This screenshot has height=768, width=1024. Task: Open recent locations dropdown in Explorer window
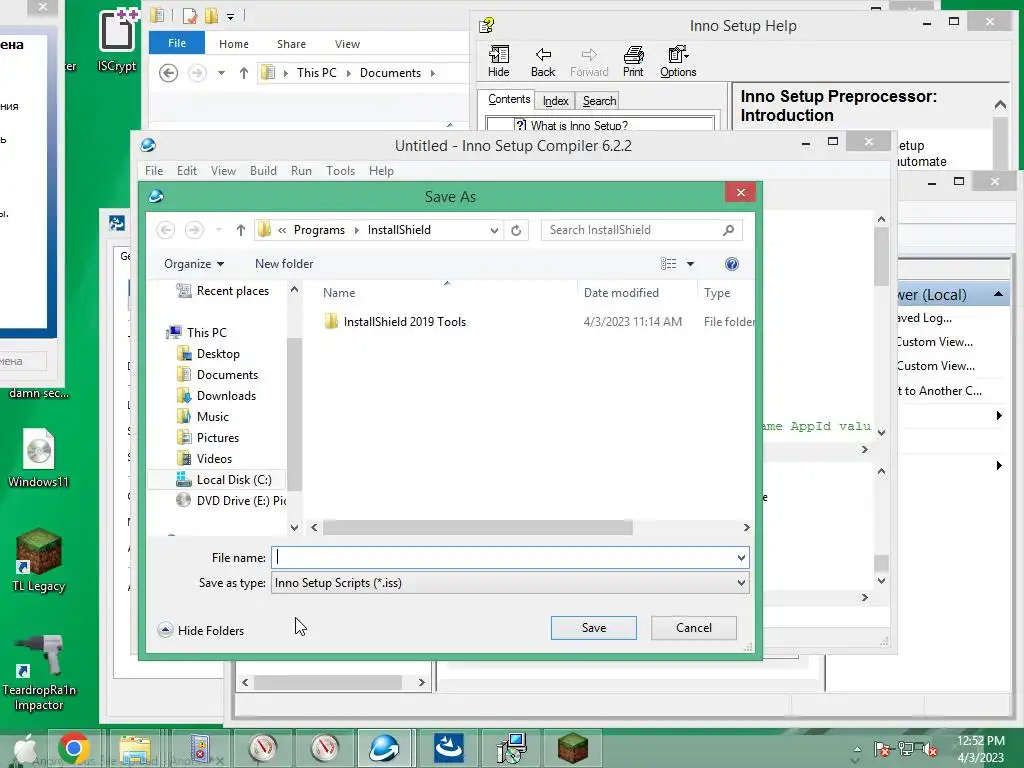click(221, 72)
